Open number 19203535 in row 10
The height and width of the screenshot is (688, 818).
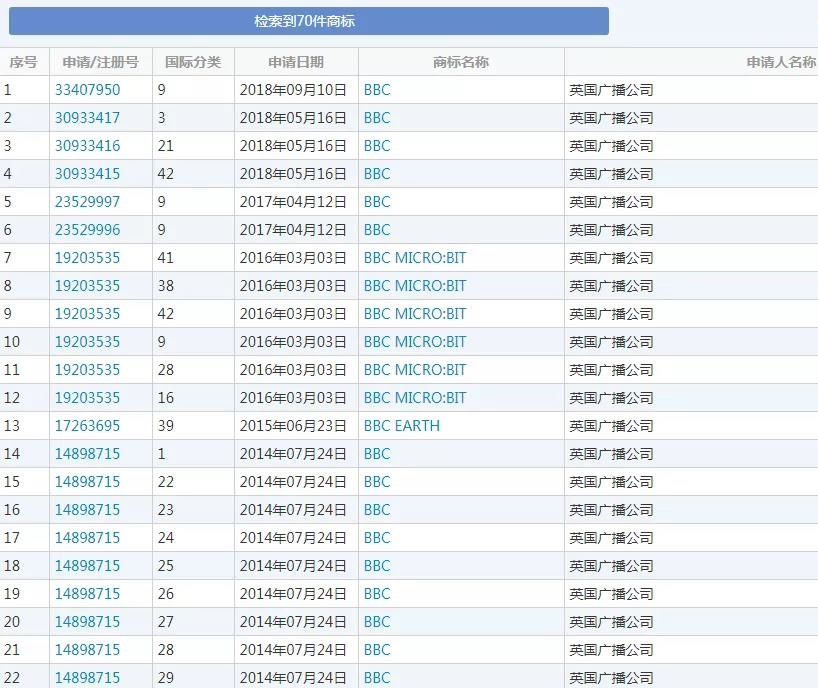(87, 342)
